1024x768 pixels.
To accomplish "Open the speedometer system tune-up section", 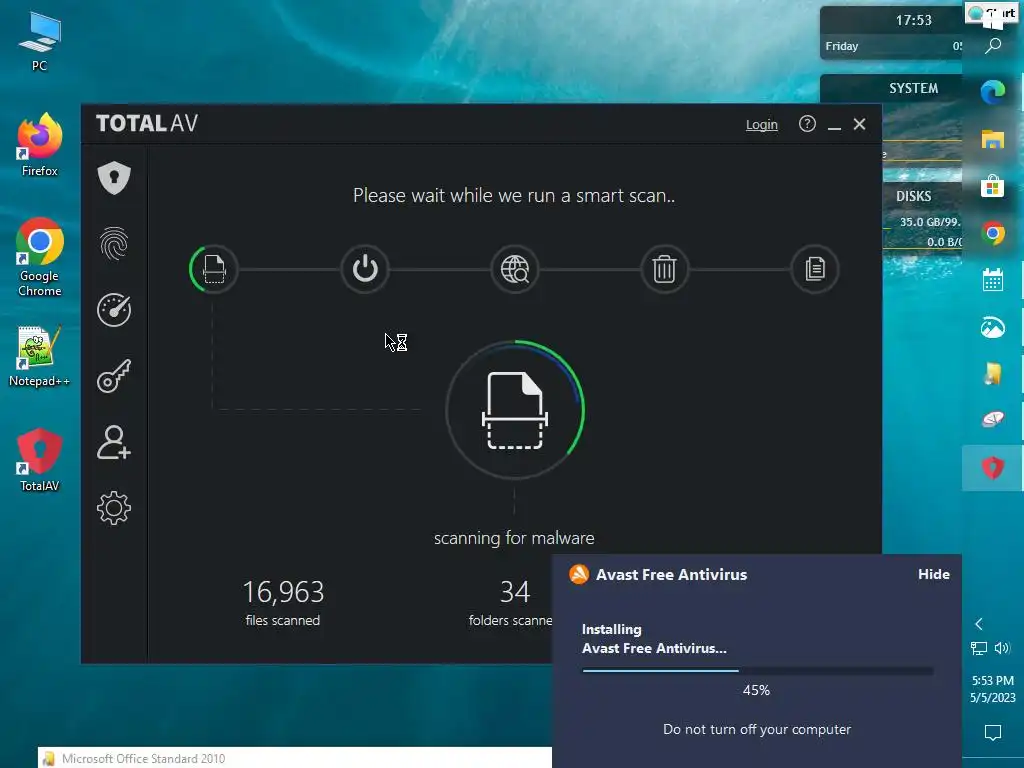I will click(x=114, y=310).
